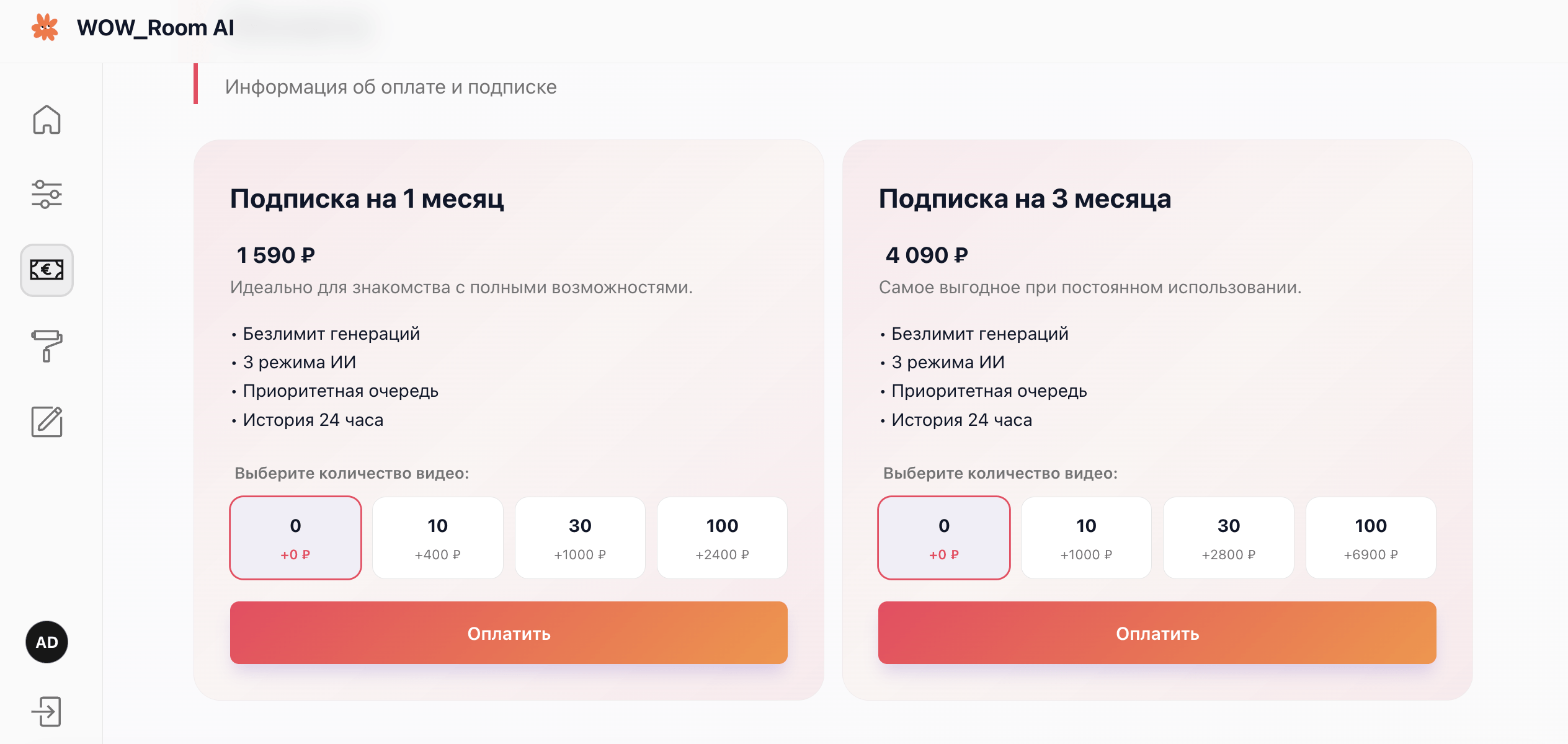Select 0 videos in 1-month plan
1568x744 pixels.
pyautogui.click(x=295, y=538)
